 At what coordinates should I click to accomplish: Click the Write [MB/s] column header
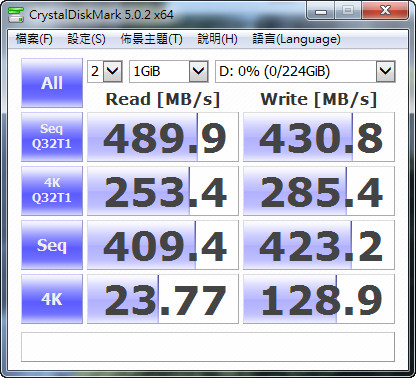pos(319,99)
